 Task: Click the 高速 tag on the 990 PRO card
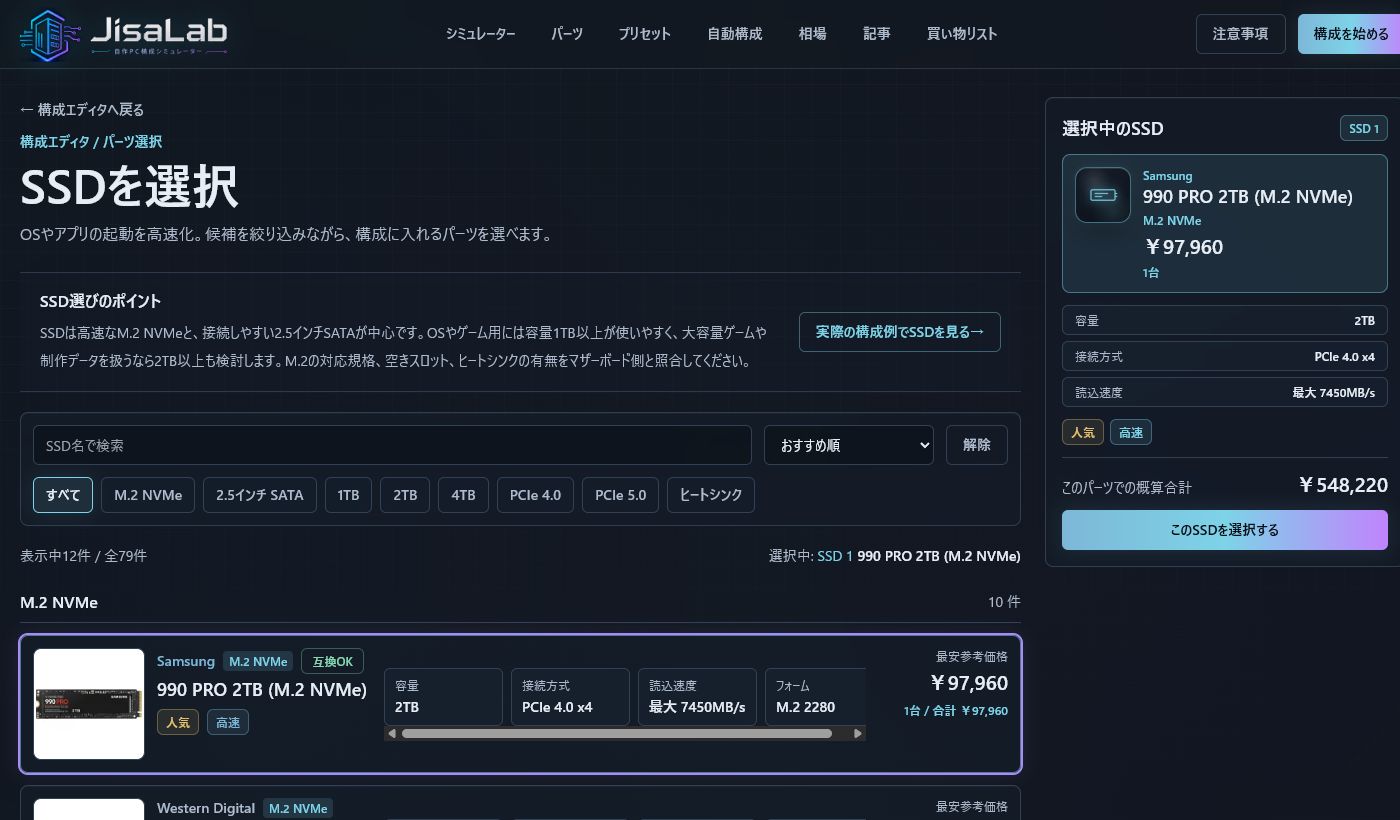tap(228, 722)
